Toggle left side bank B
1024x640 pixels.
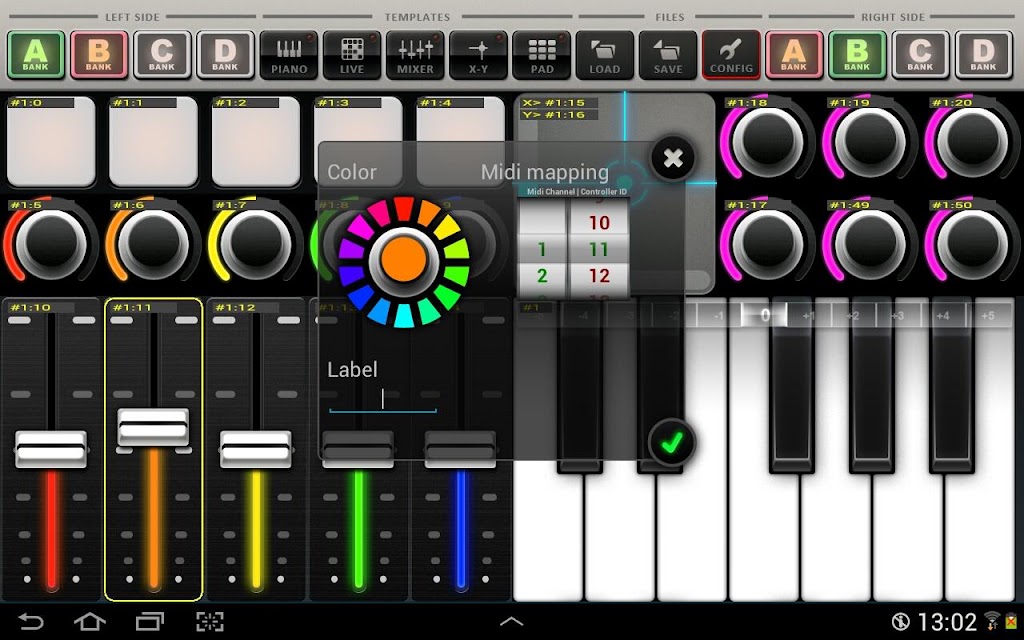99,55
